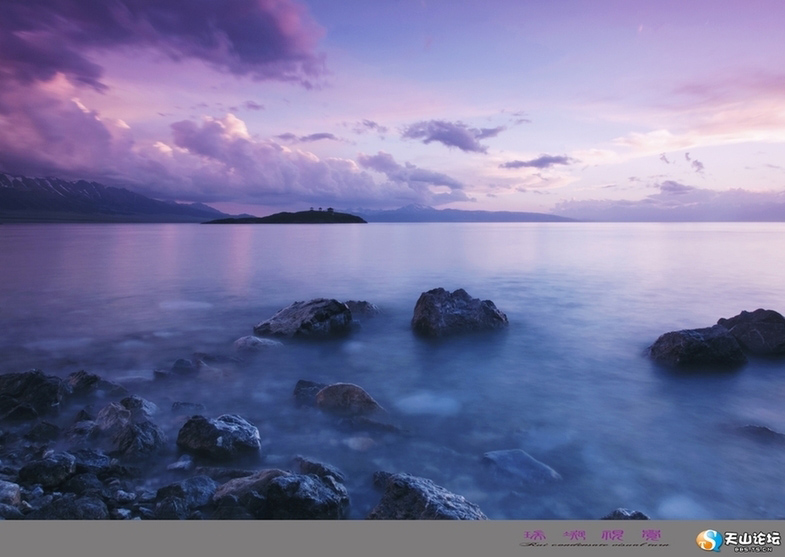The height and width of the screenshot is (557, 785).
Task: Click the Tianshan forum bubble logo icon
Action: (x=709, y=540)
